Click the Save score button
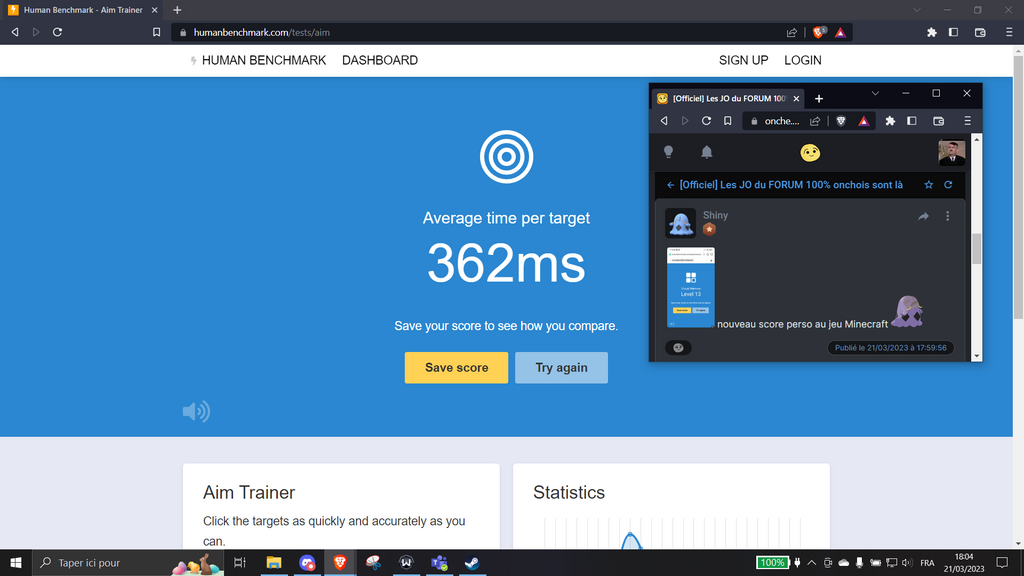The image size is (1024, 576). click(x=456, y=368)
